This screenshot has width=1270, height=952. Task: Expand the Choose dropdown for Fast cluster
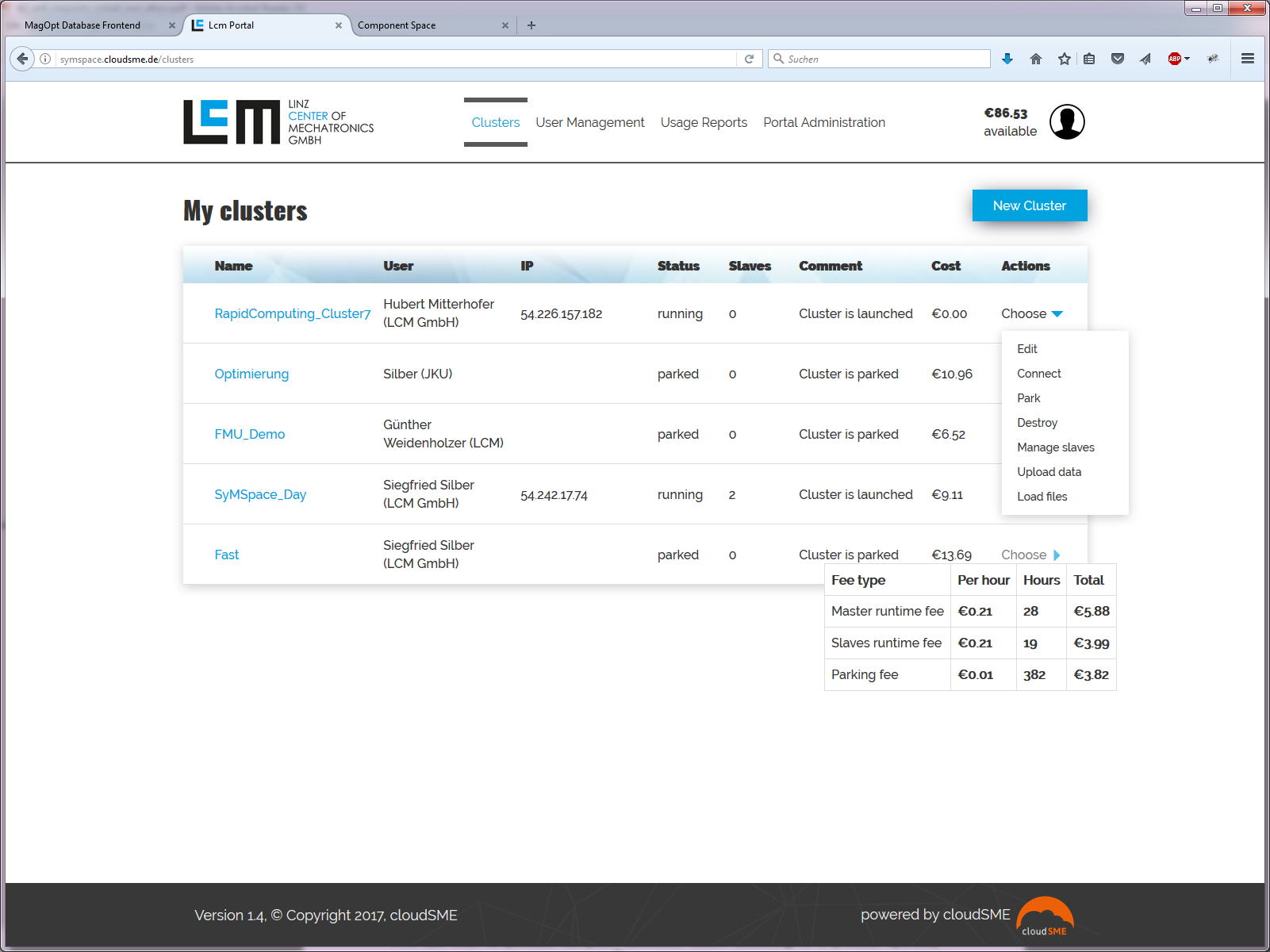[x=1030, y=555]
